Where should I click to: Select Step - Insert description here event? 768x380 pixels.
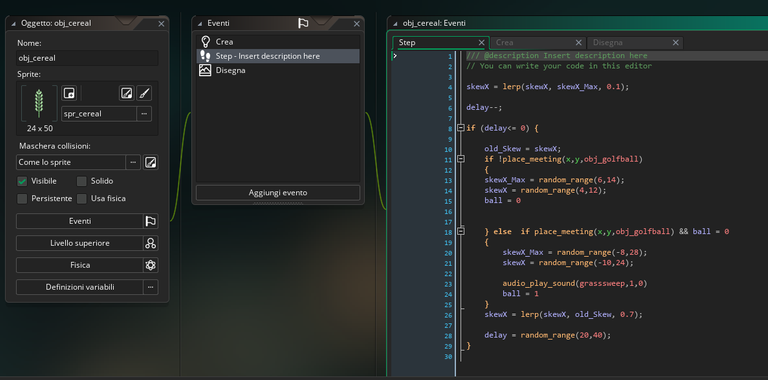pos(278,56)
